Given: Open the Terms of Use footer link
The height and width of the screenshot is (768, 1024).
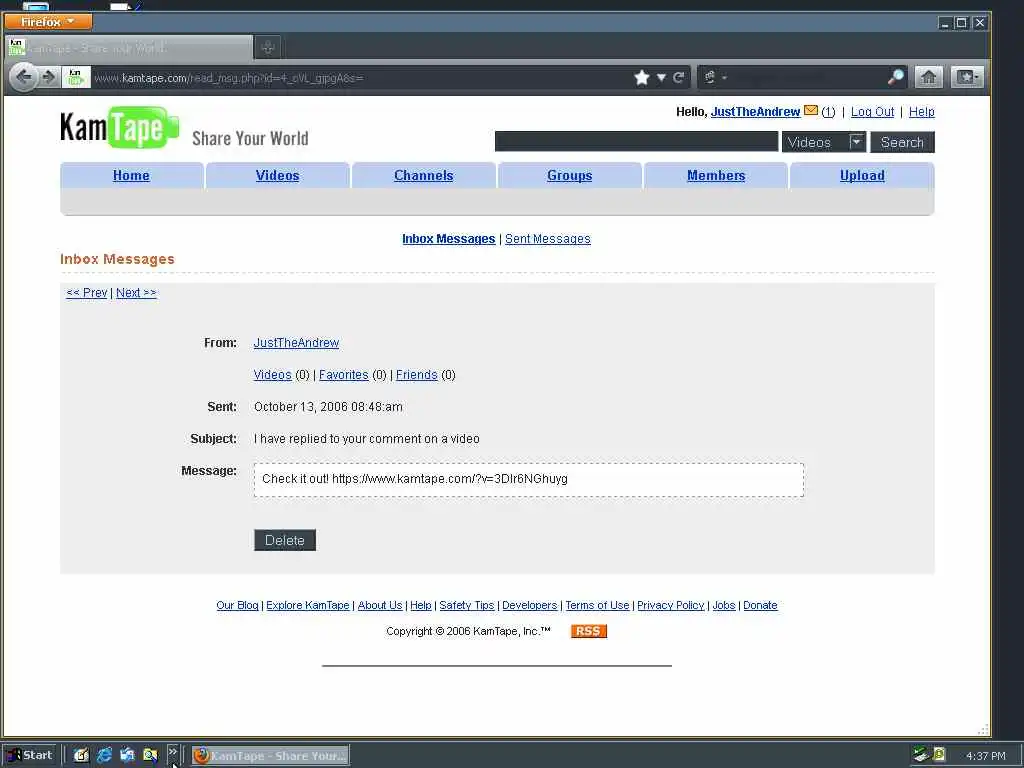Looking at the screenshot, I should click(598, 605).
